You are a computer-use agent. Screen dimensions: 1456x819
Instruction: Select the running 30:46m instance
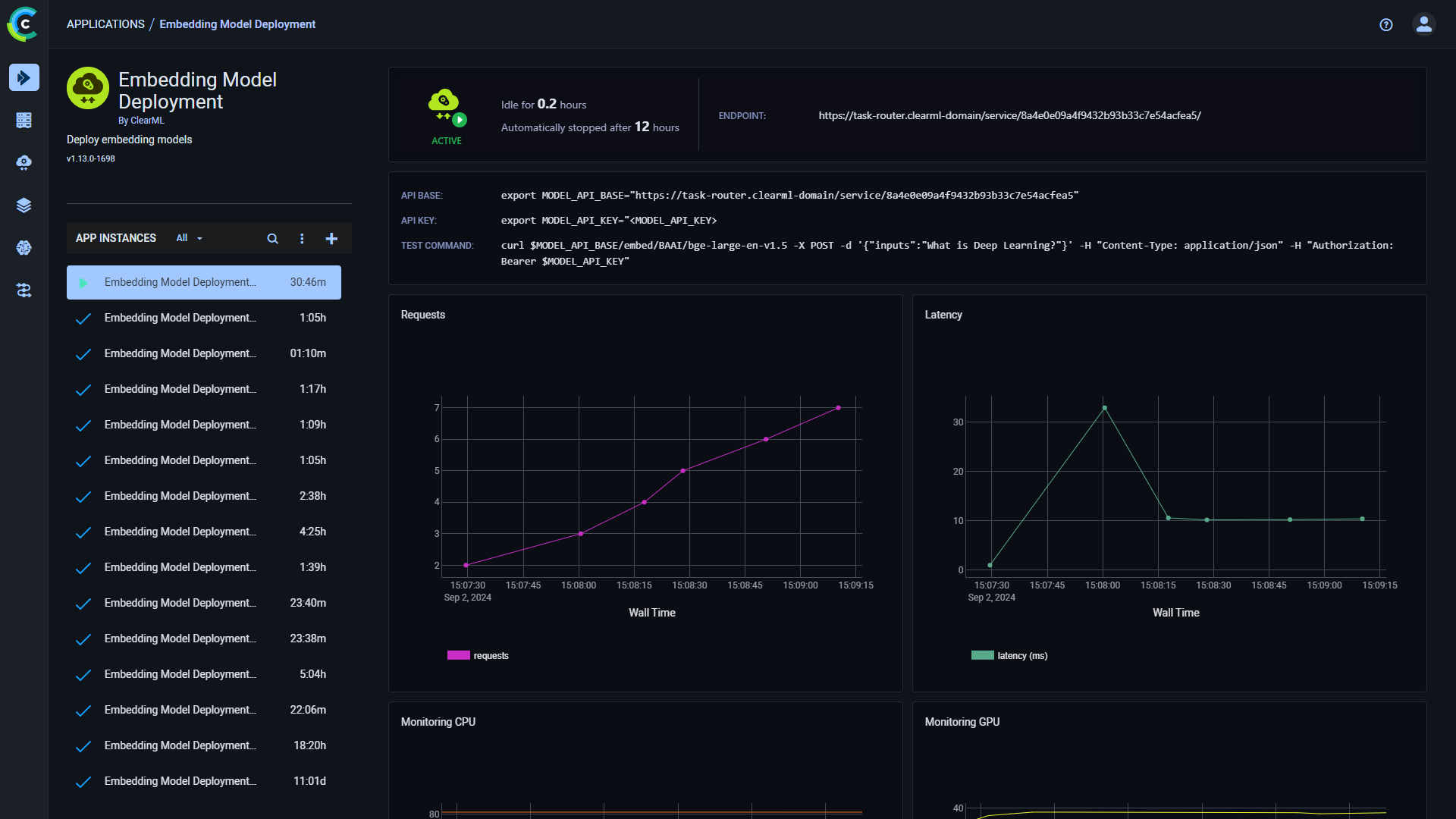pyautogui.click(x=203, y=282)
